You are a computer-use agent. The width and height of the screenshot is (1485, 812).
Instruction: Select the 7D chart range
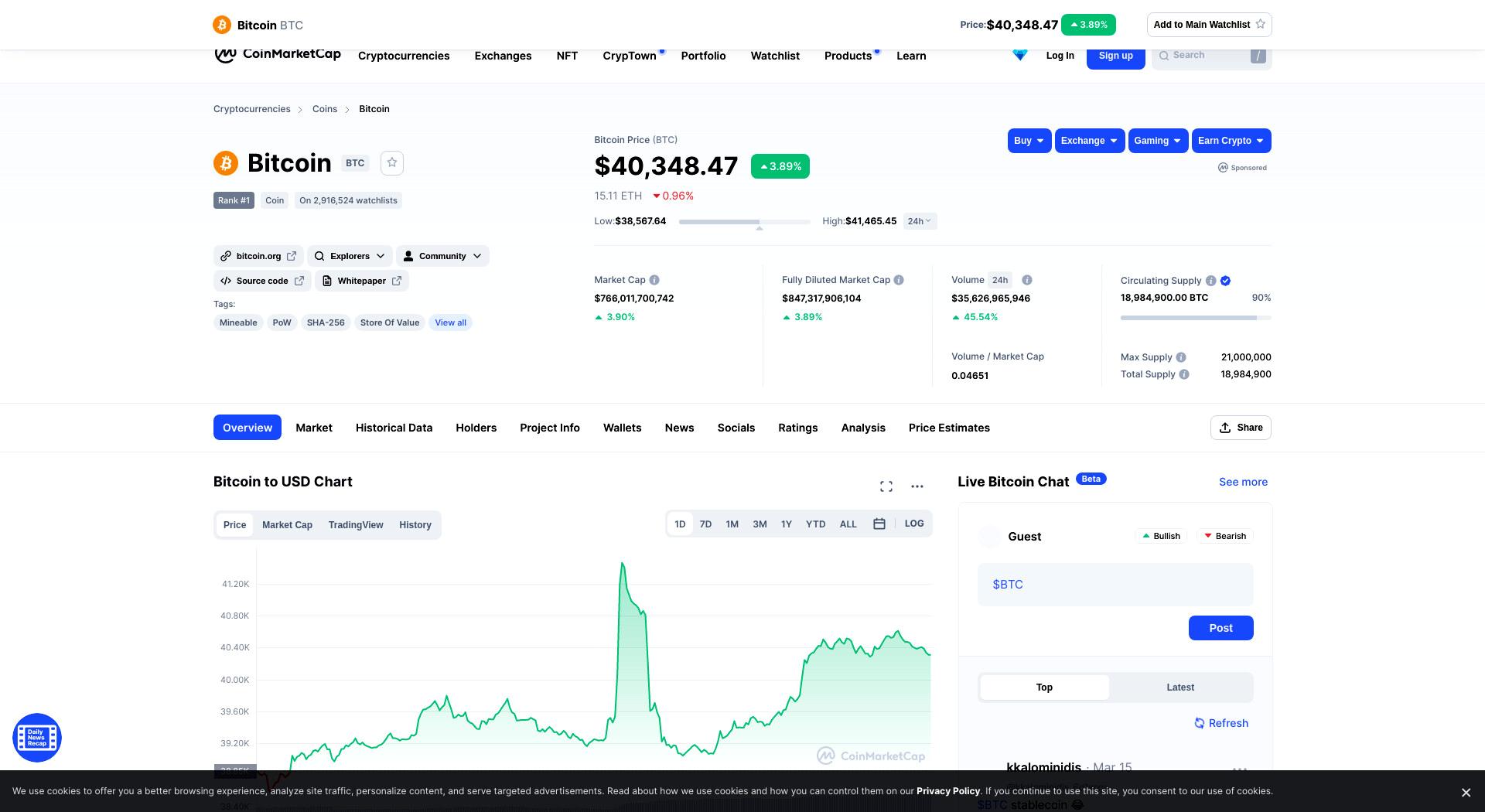705,524
